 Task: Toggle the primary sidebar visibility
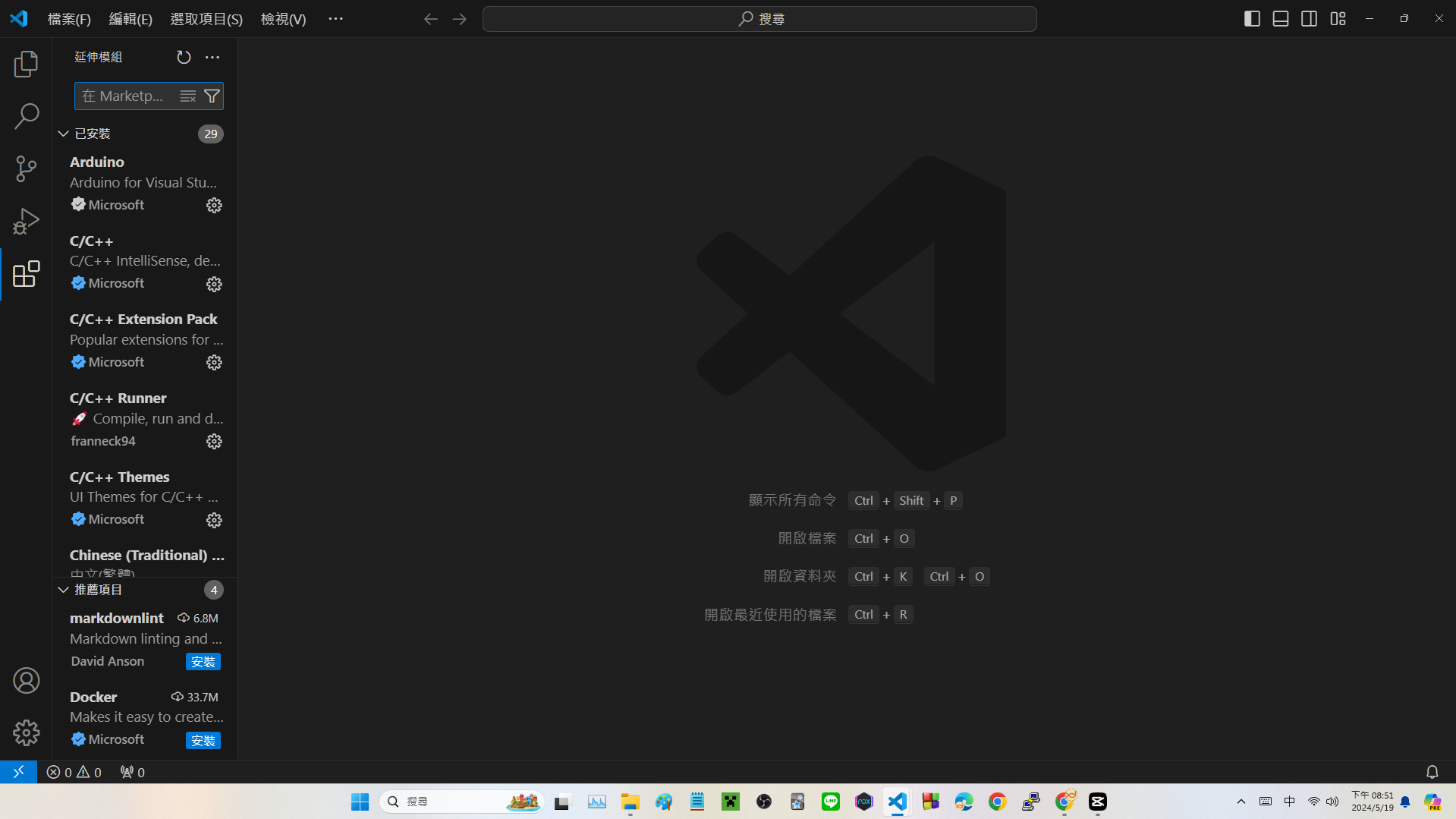click(1252, 19)
